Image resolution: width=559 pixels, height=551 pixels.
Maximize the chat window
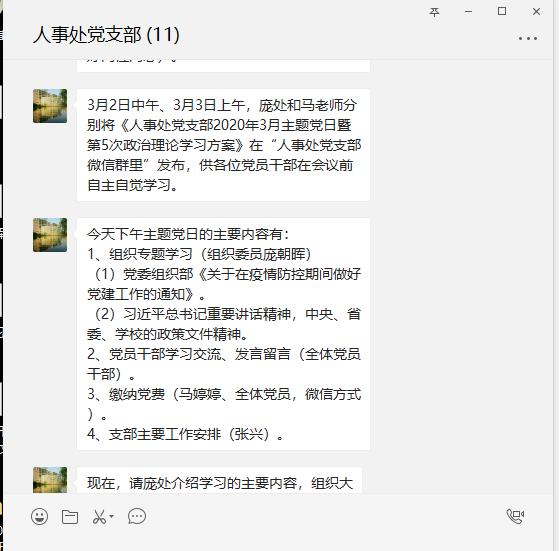point(502,11)
